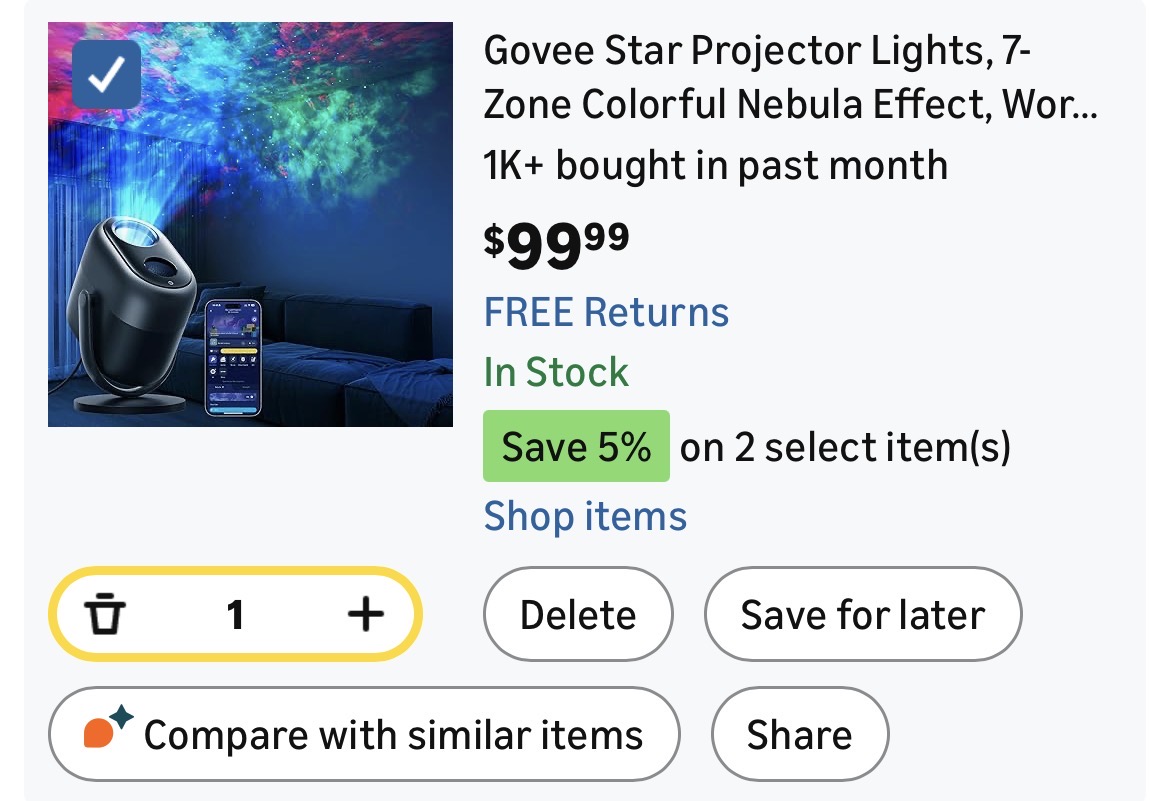
Task: Click the quantity number 1 field
Action: [x=235, y=614]
